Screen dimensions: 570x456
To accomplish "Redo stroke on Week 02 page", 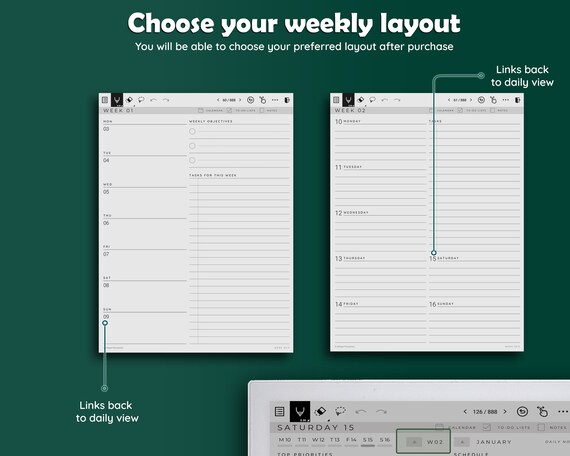I will [397, 100].
